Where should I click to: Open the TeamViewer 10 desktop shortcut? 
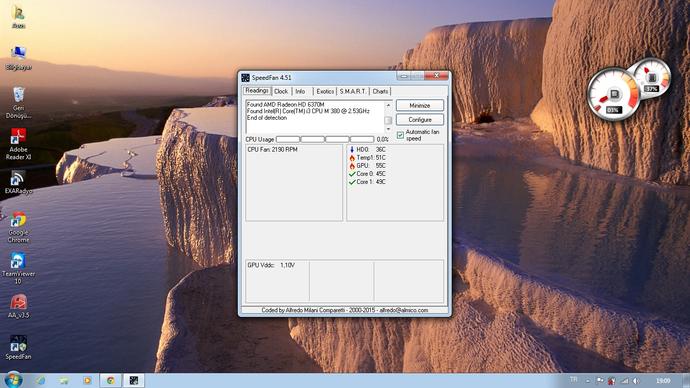pos(18,268)
